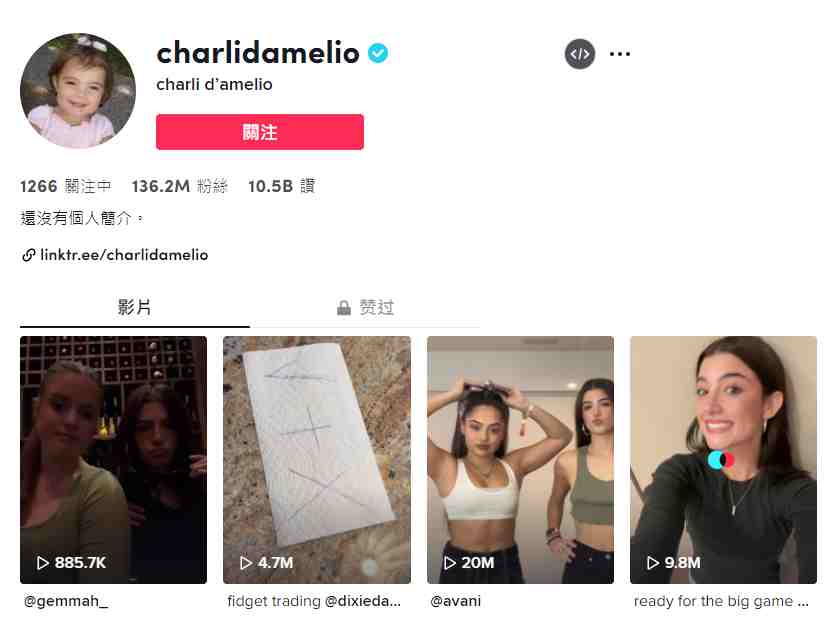Click the embed code icon
Viewport: 832px width, 621px height.
(579, 54)
